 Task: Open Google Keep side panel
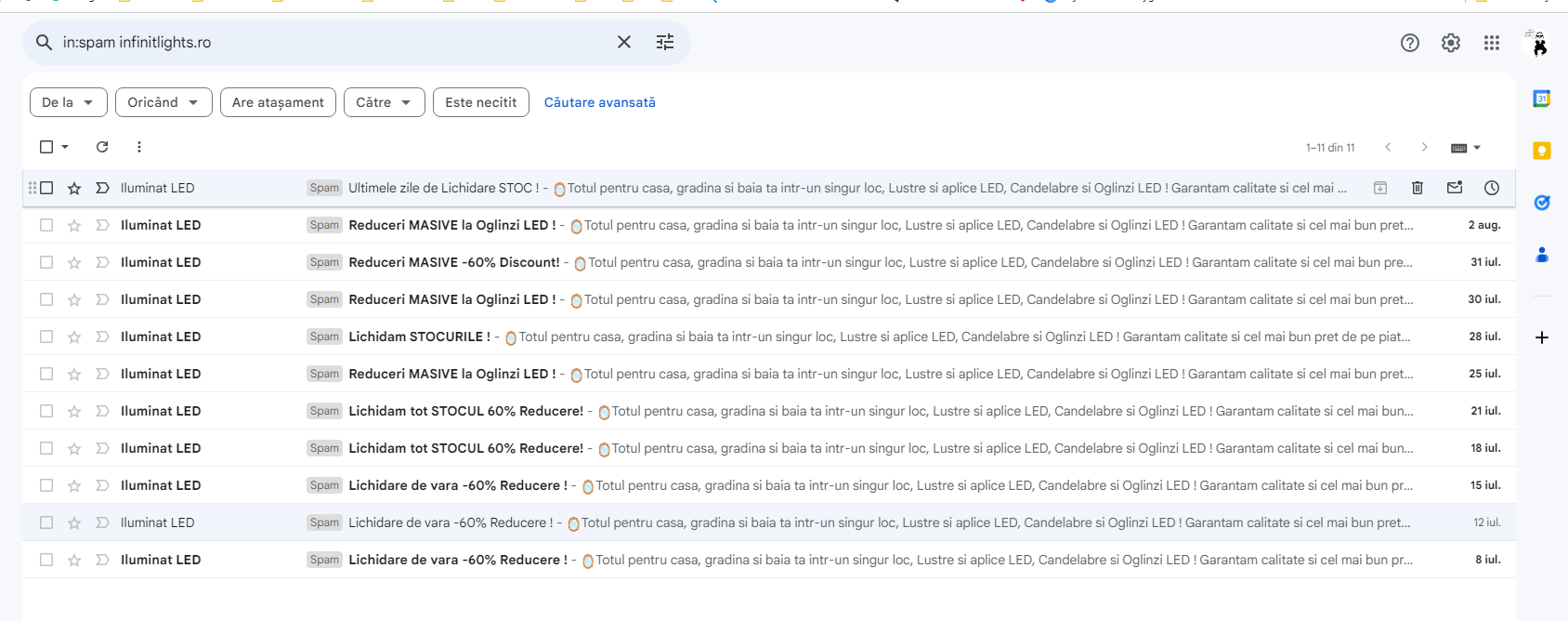click(1541, 151)
